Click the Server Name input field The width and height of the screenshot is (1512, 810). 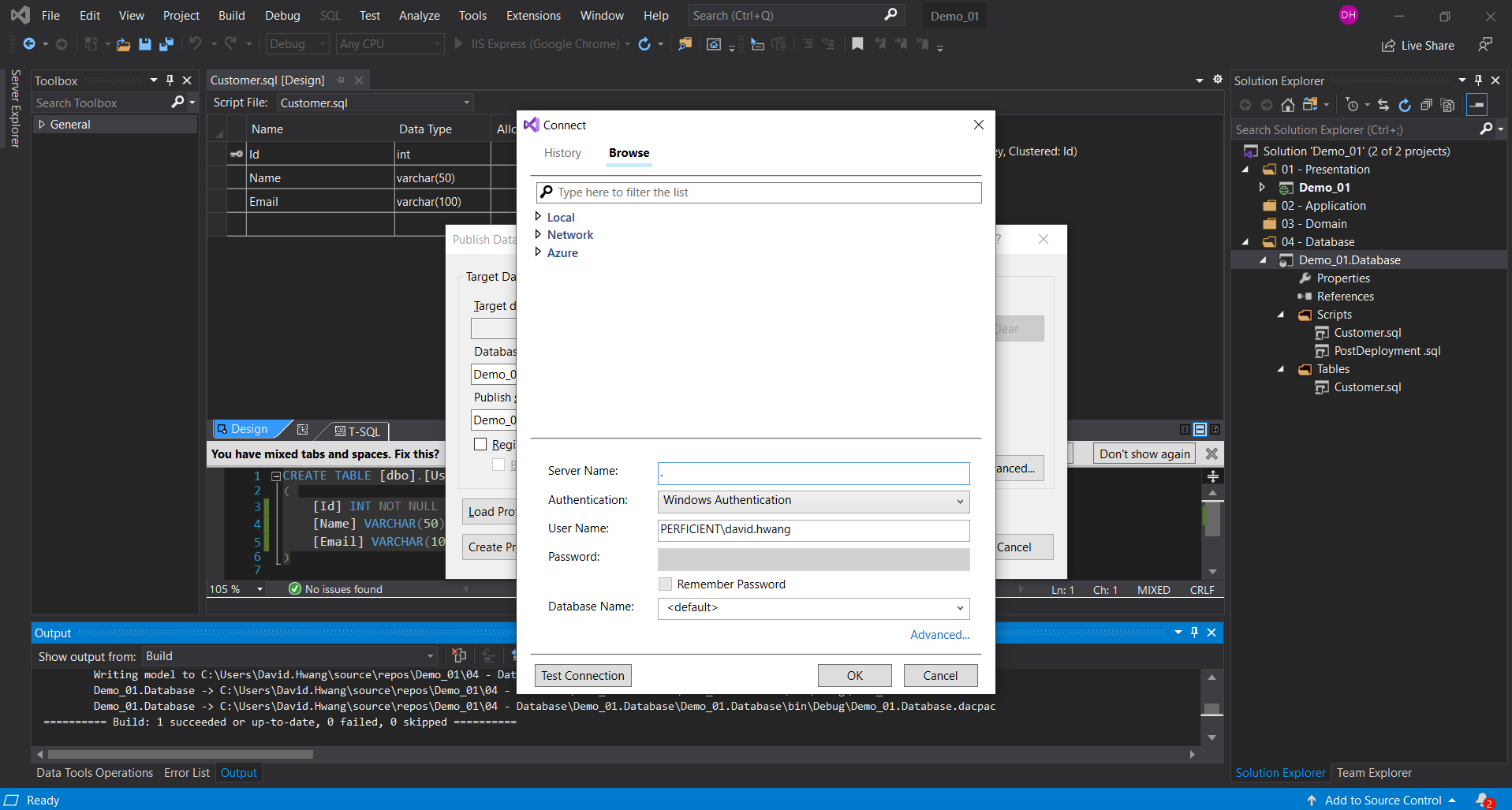812,472
